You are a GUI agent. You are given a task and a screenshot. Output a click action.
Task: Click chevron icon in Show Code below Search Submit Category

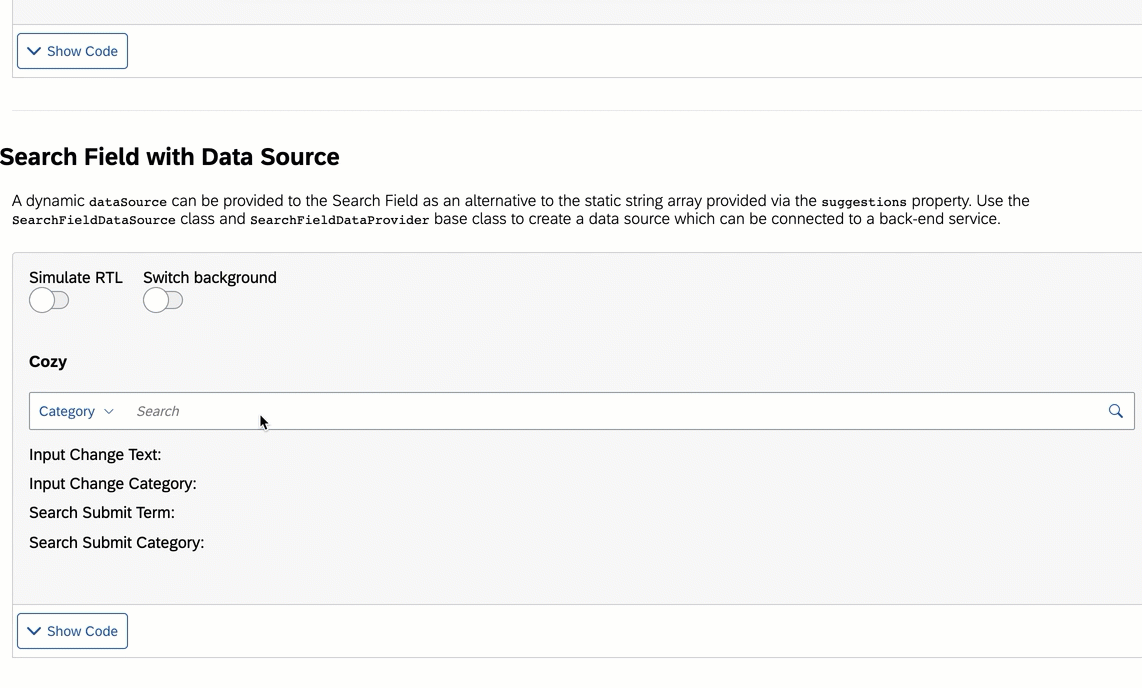point(34,631)
